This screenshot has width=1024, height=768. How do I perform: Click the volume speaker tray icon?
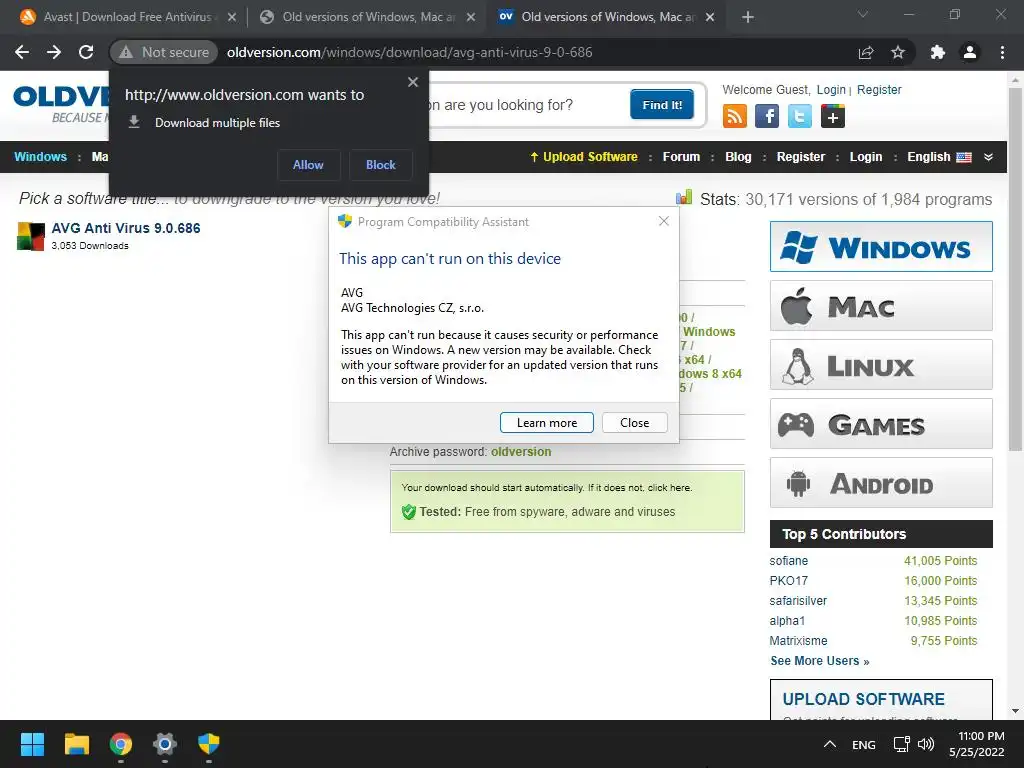click(x=925, y=744)
